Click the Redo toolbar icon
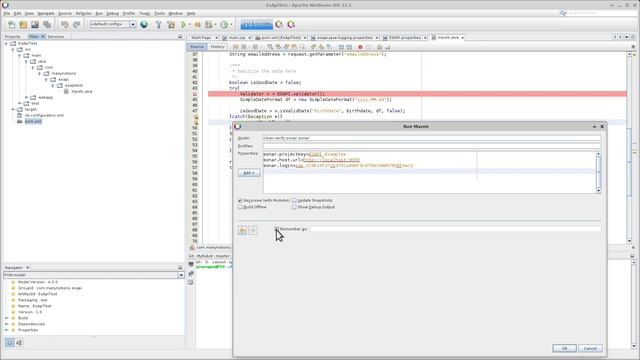The width and height of the screenshot is (640, 360). (x=76, y=25)
